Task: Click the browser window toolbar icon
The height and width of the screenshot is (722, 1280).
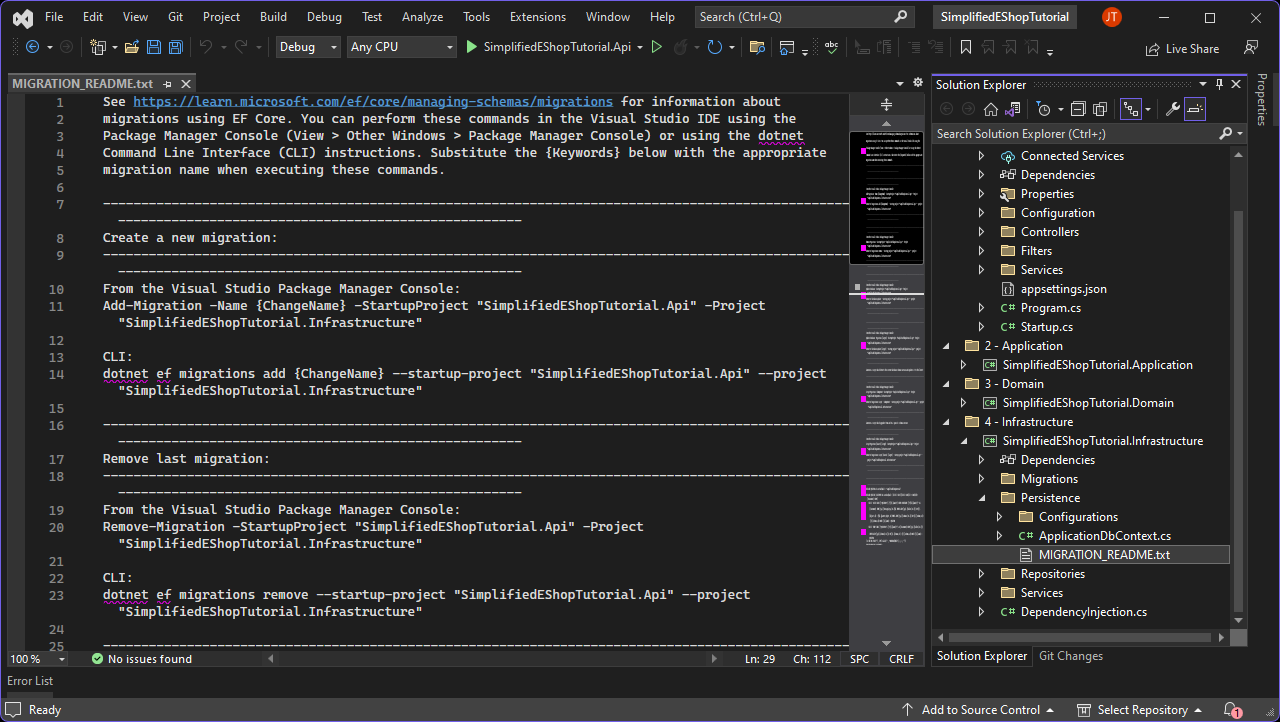Action: coord(787,47)
